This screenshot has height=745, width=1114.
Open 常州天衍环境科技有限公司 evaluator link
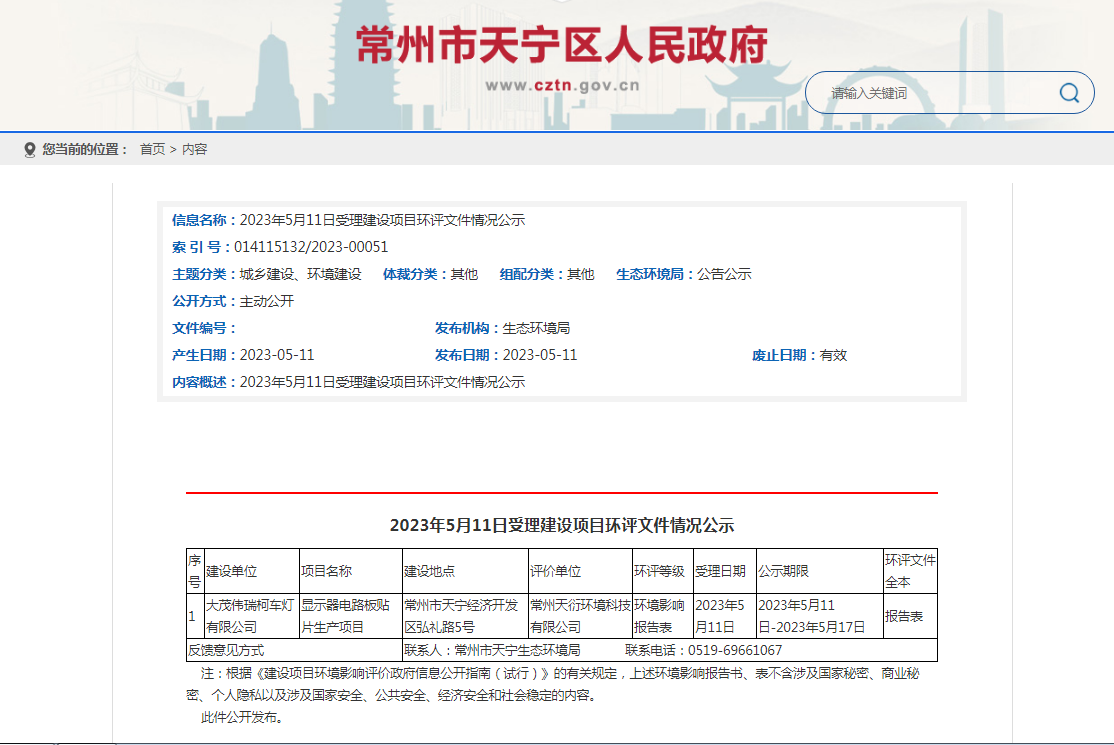(x=579, y=616)
